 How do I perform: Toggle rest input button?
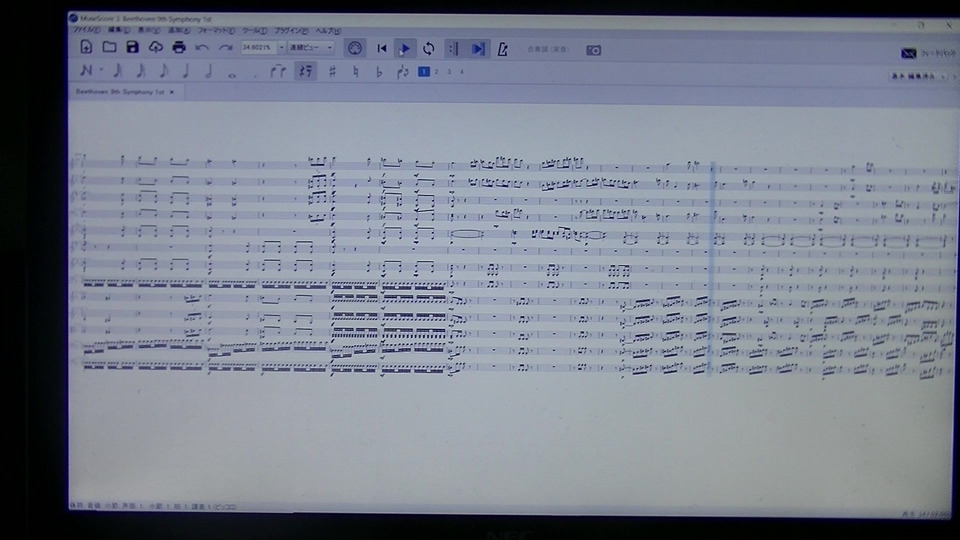click(305, 71)
